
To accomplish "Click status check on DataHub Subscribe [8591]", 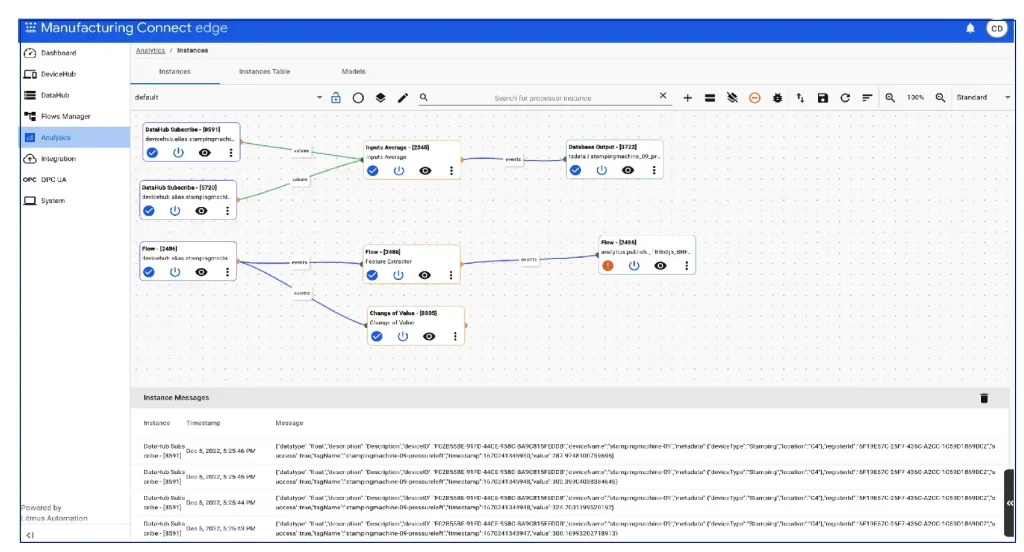I will [x=152, y=153].
